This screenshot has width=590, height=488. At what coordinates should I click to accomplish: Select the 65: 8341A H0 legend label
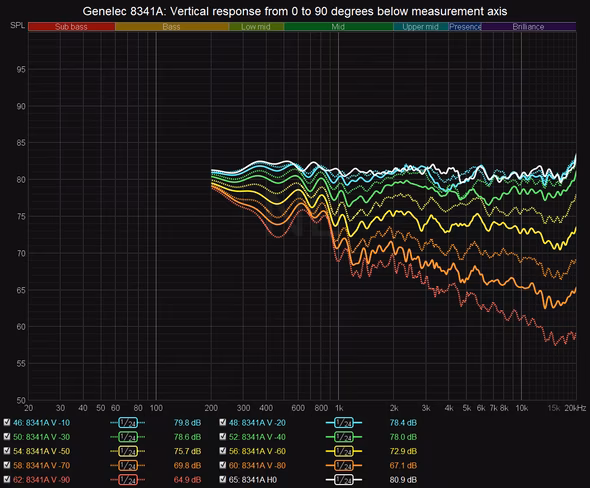pyautogui.click(x=253, y=480)
